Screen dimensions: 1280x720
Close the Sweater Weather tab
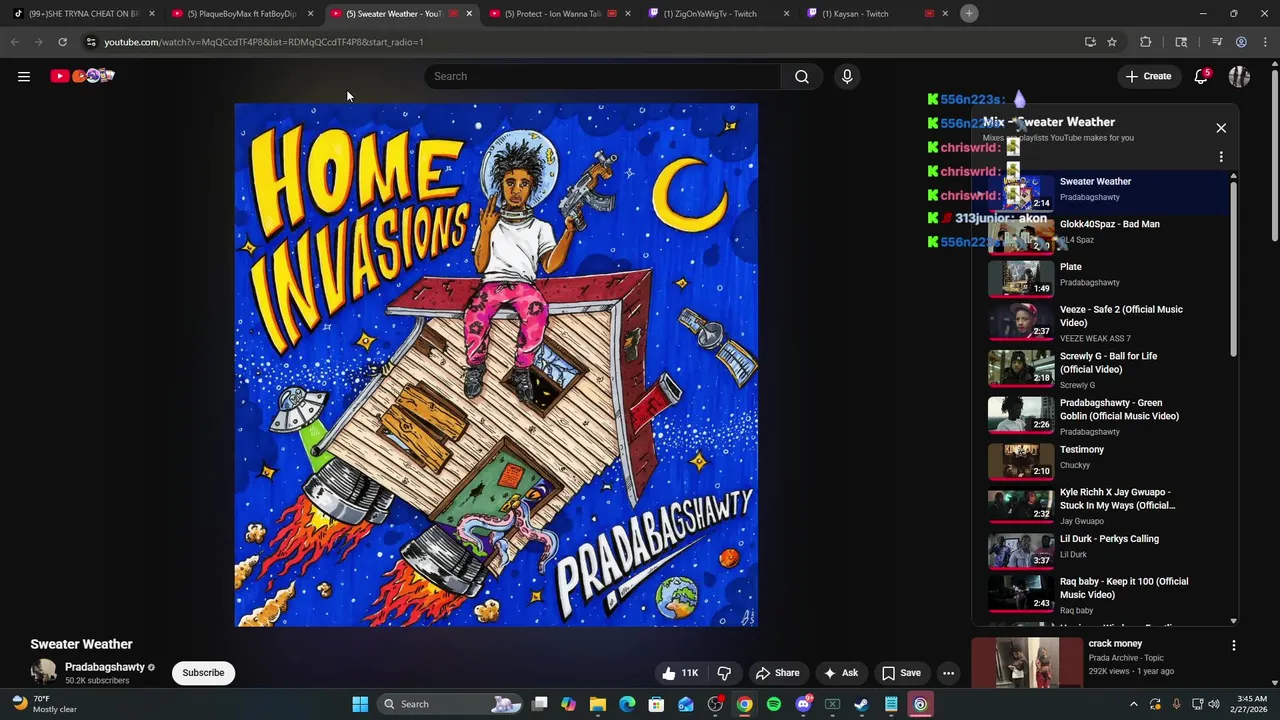tap(469, 13)
